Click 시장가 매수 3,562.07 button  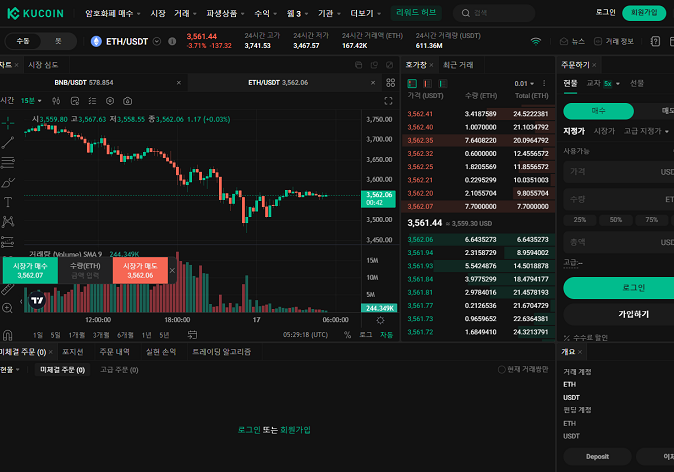pos(30,270)
